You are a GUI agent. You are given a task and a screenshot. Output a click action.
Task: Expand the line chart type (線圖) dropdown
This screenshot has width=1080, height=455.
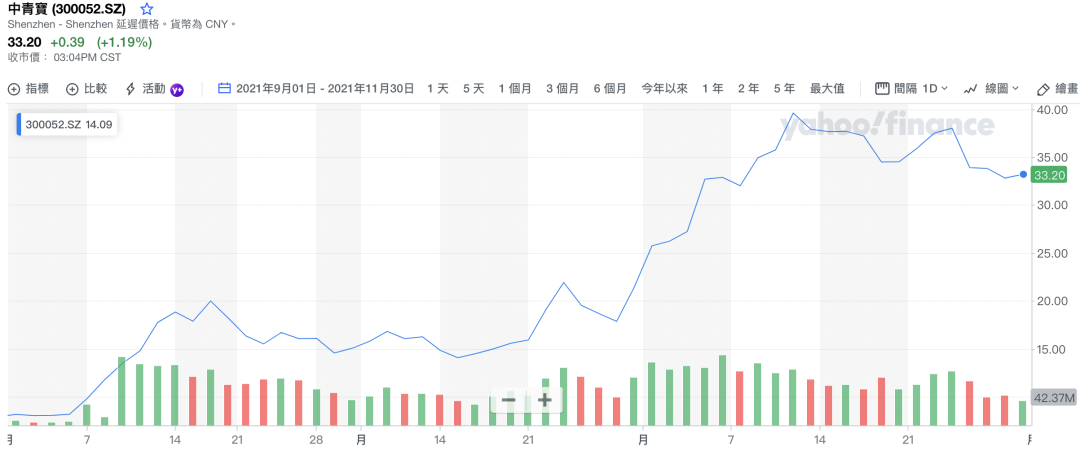pos(991,88)
